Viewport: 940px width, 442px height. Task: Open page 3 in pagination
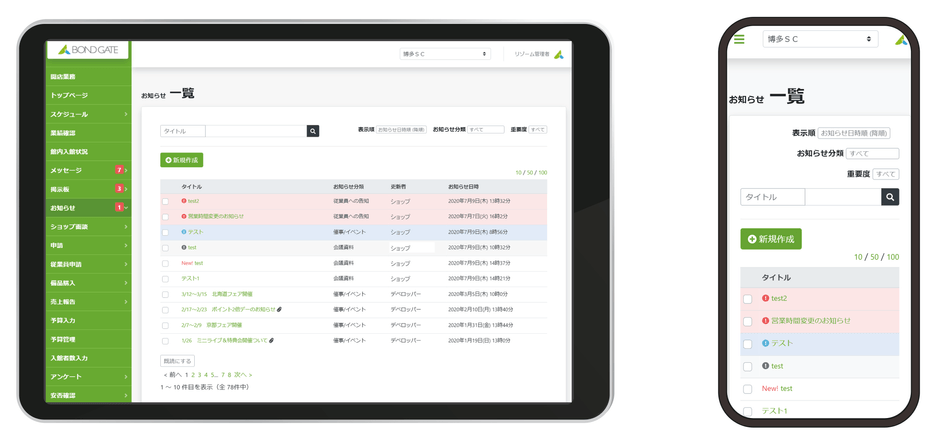[200, 375]
